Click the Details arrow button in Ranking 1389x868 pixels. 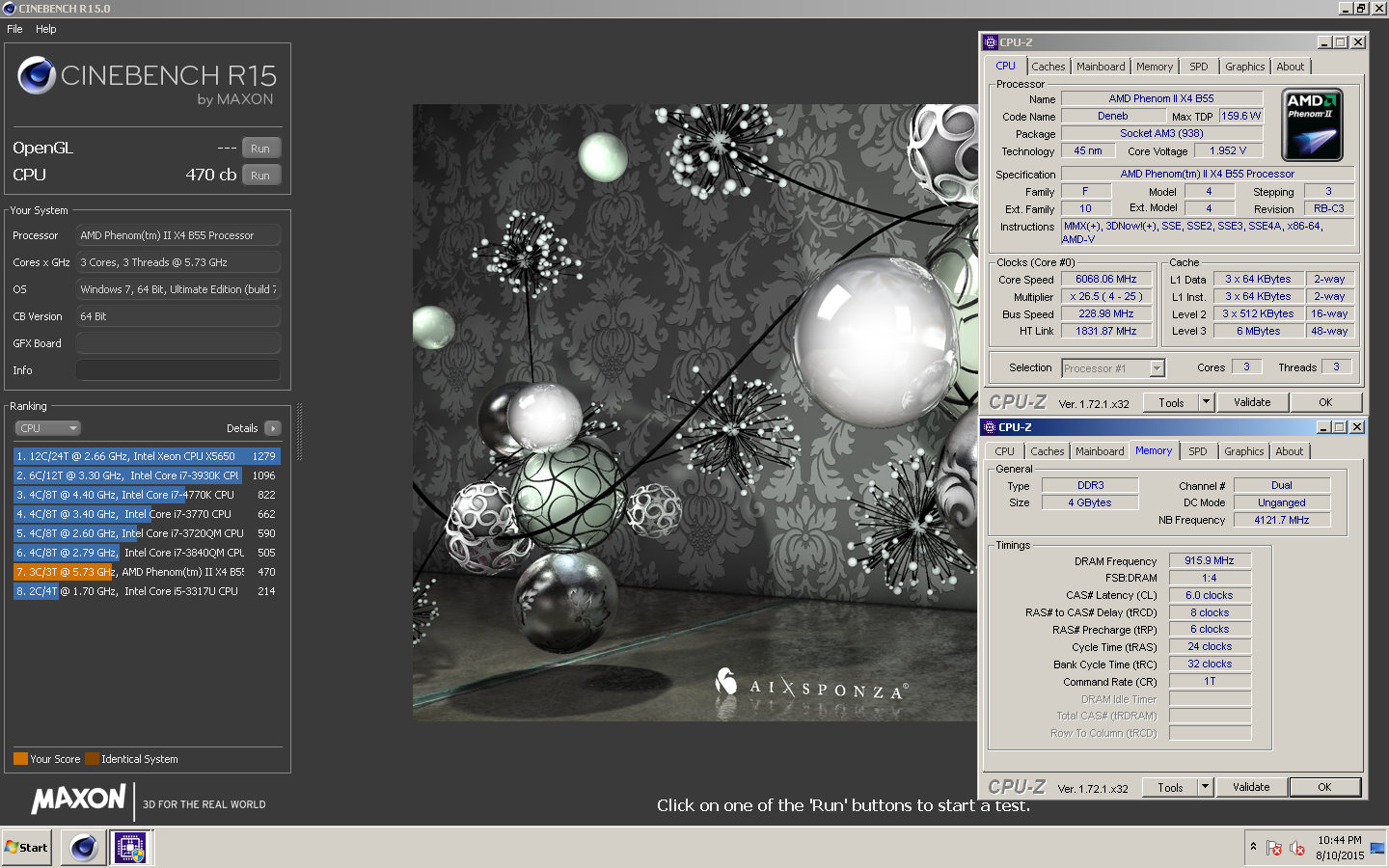(x=272, y=428)
